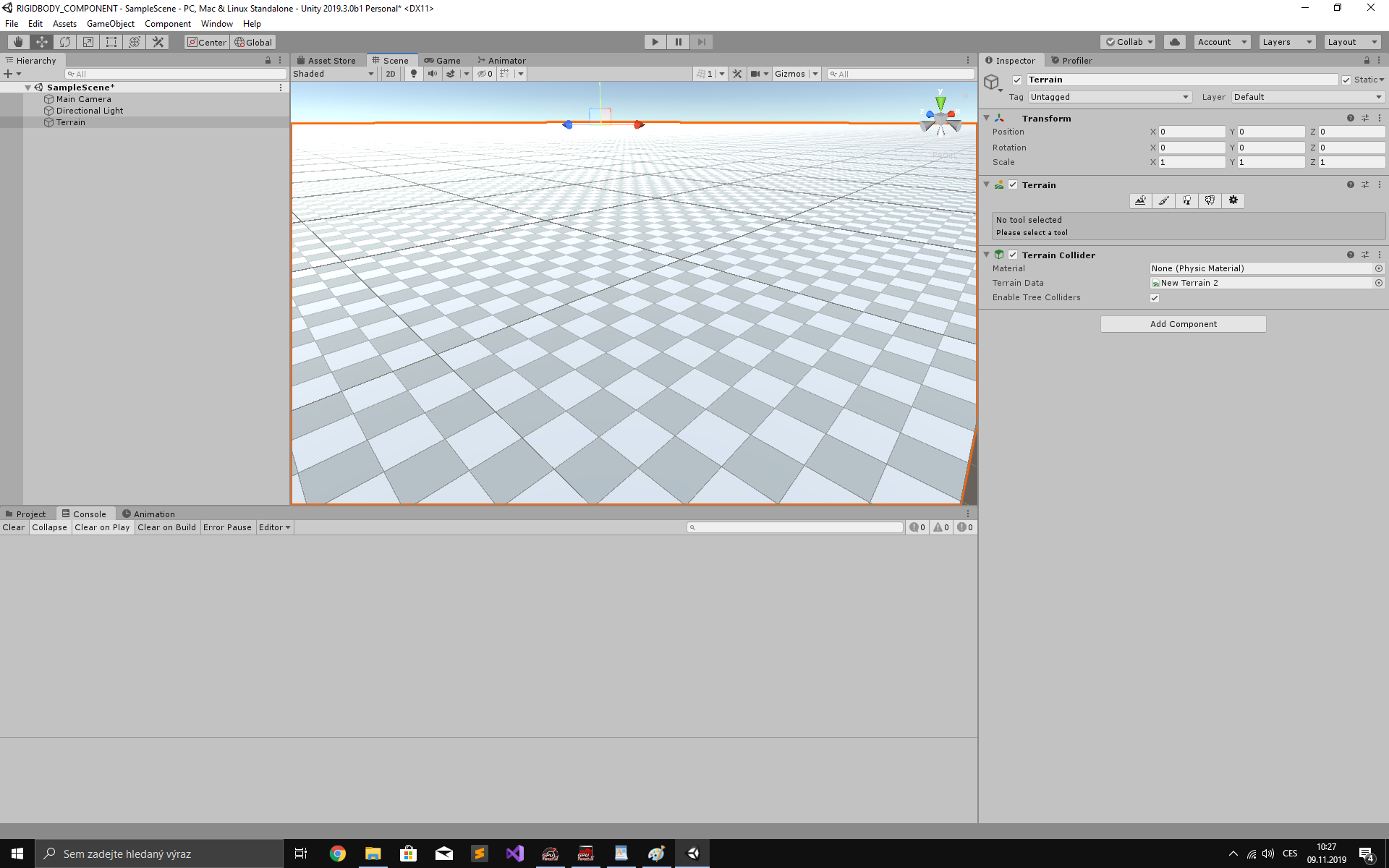Select the Rotate tool
This screenshot has height=868, width=1389.
(64, 41)
